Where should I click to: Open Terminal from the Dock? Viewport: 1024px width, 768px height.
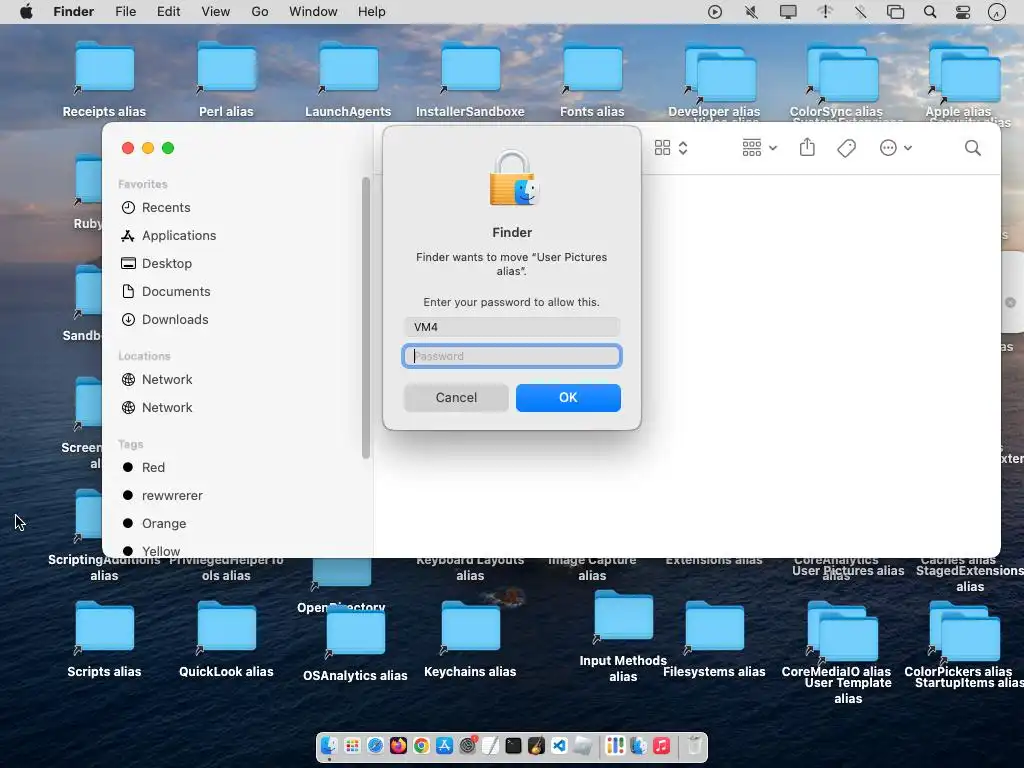click(513, 745)
